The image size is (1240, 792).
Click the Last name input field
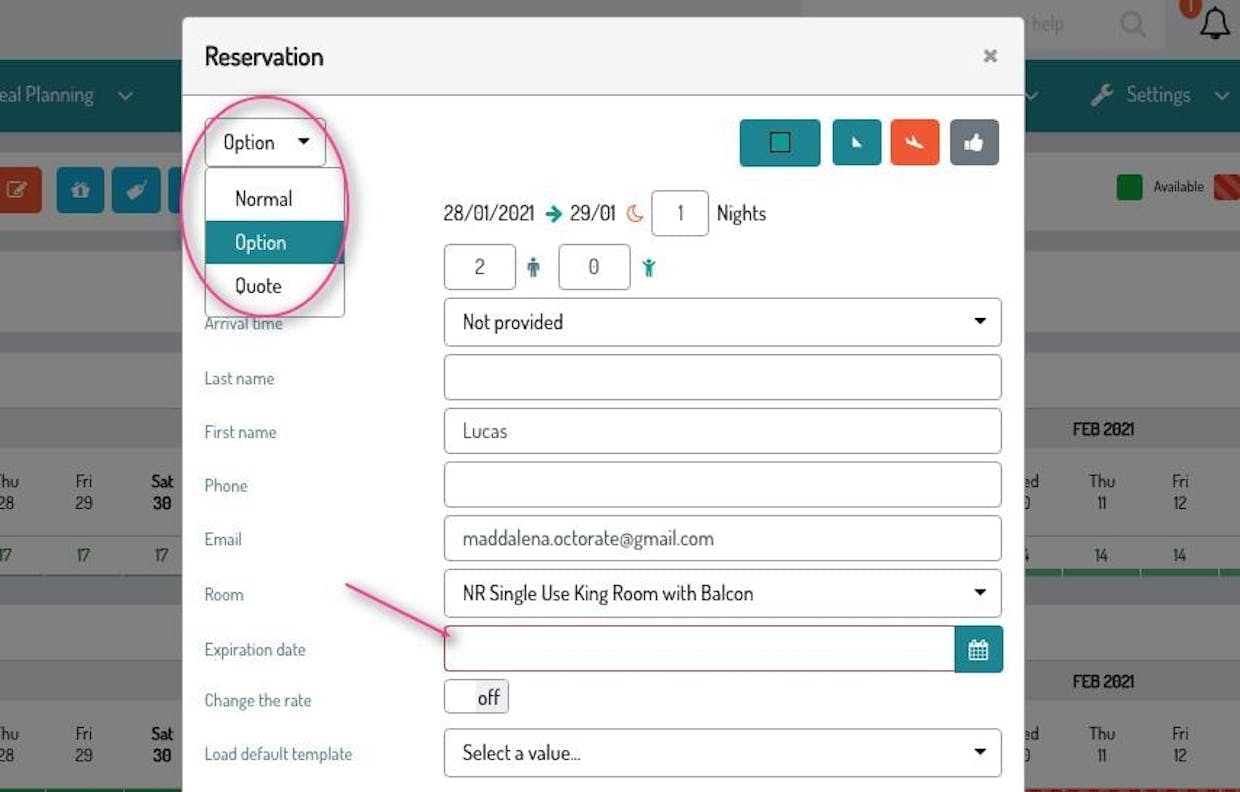tap(722, 377)
